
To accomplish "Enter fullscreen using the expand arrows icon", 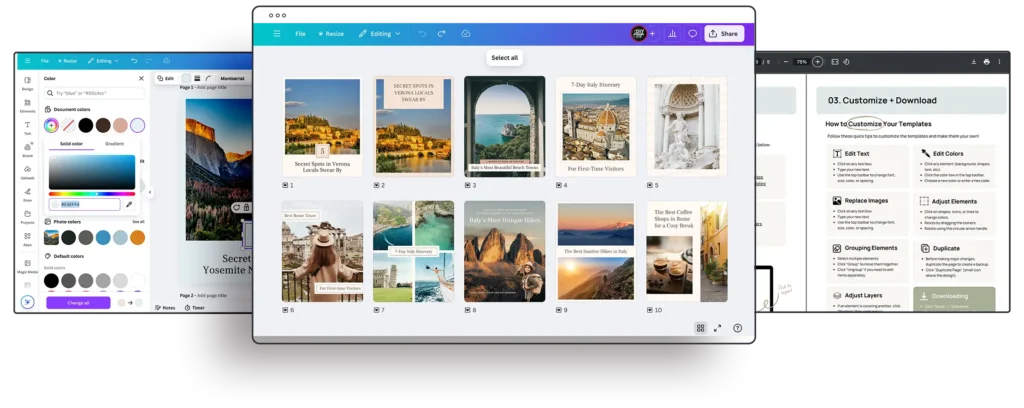I will click(x=717, y=327).
